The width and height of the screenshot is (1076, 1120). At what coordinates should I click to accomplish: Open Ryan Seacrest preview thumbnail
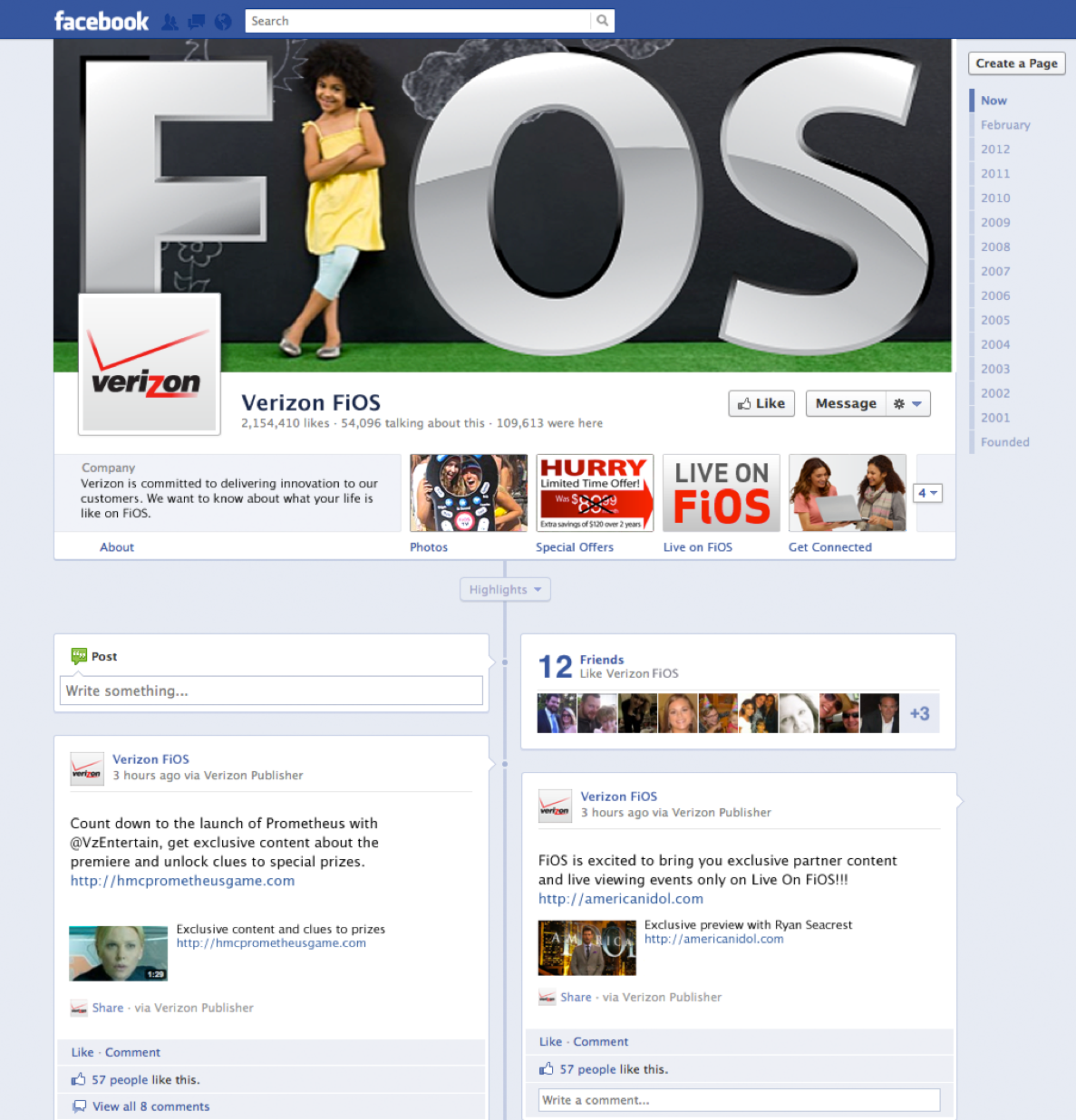tap(587, 948)
